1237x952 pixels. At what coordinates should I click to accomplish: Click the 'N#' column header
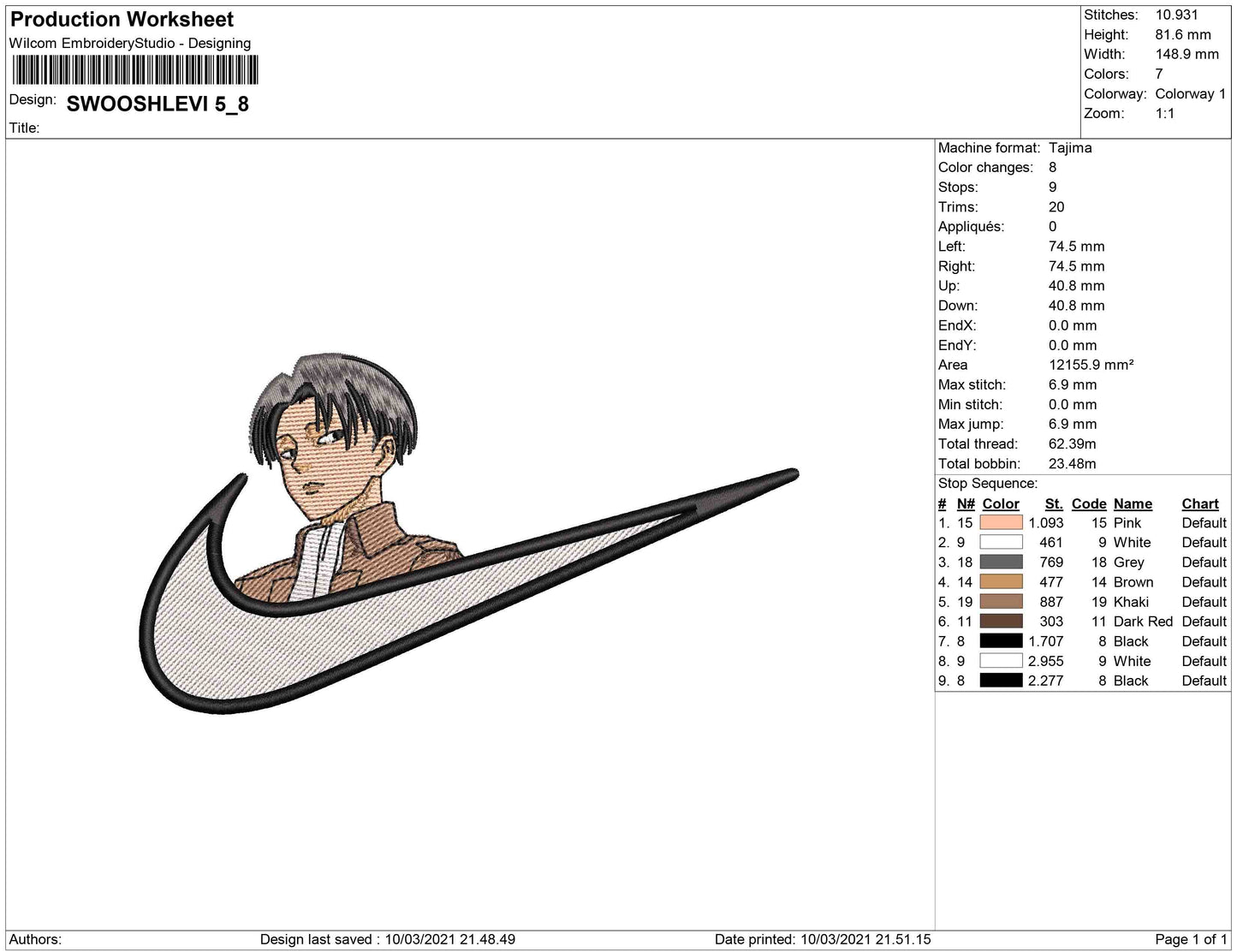pos(966,504)
